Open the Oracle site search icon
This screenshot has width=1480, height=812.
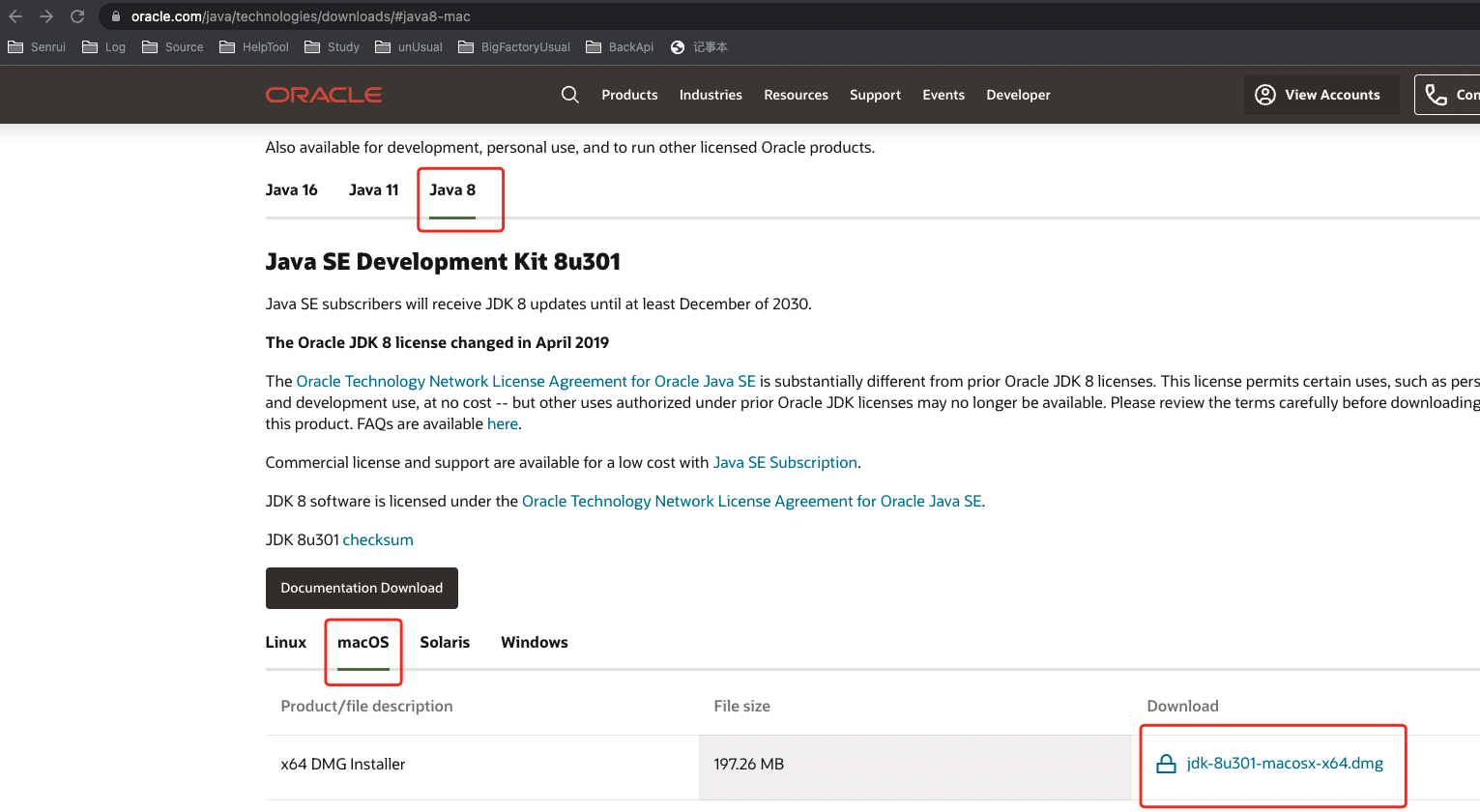tap(570, 95)
